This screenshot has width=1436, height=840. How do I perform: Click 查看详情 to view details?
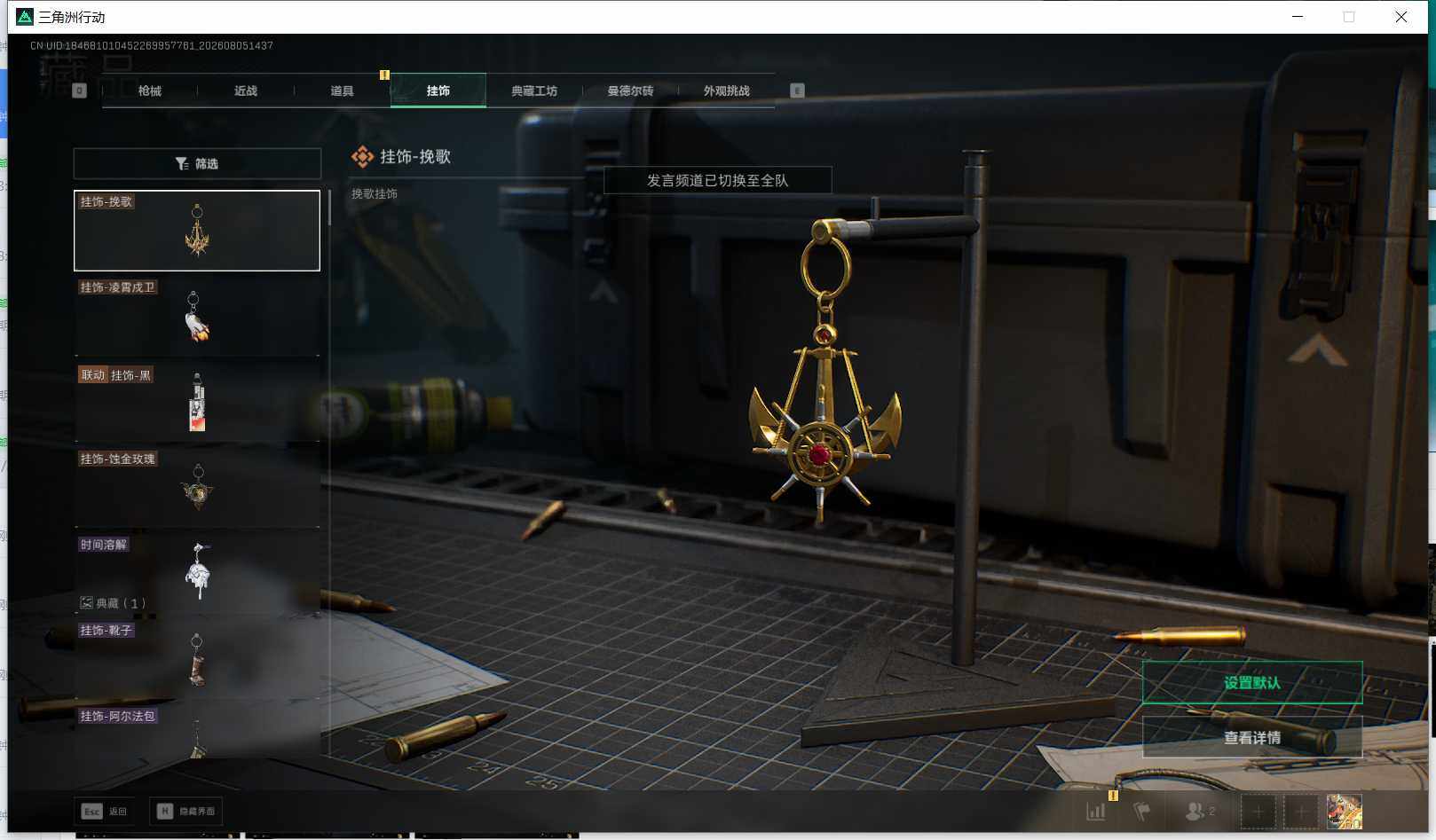point(1252,737)
